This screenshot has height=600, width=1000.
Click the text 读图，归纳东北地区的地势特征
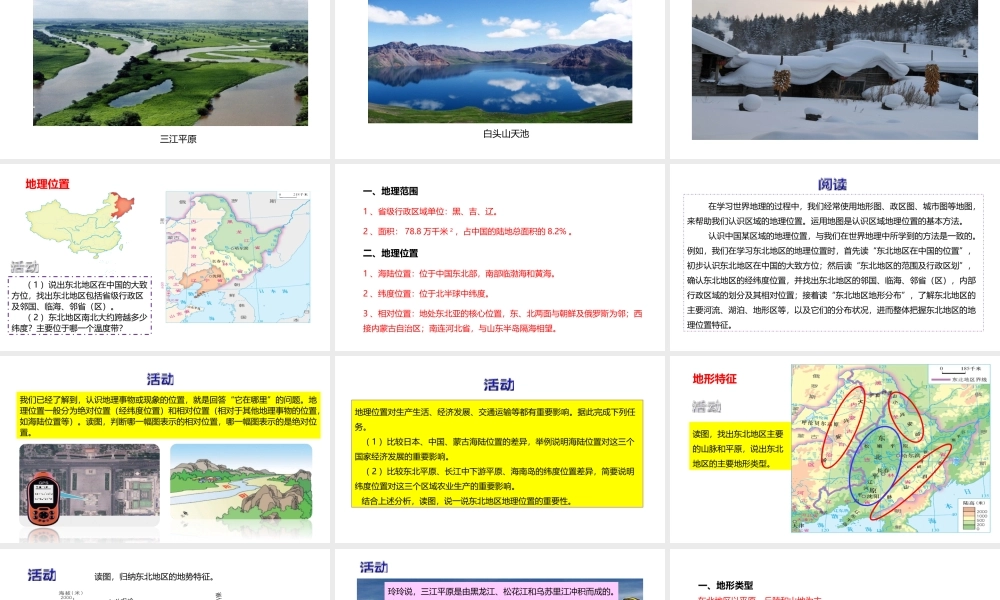coord(154,576)
